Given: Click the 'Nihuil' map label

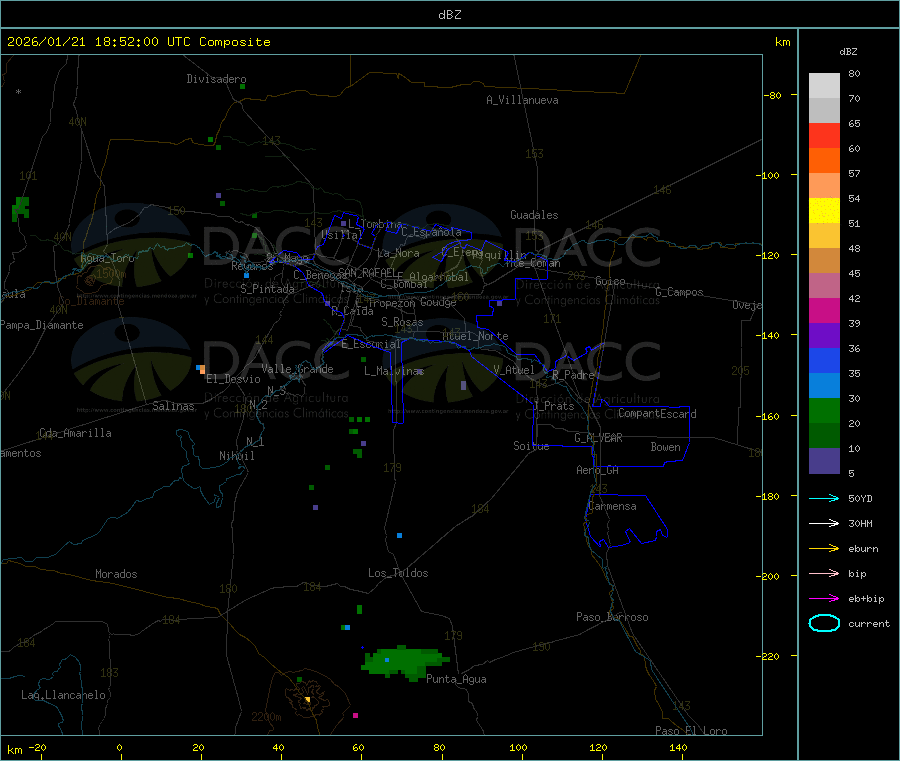Looking at the screenshot, I should coord(236,456).
